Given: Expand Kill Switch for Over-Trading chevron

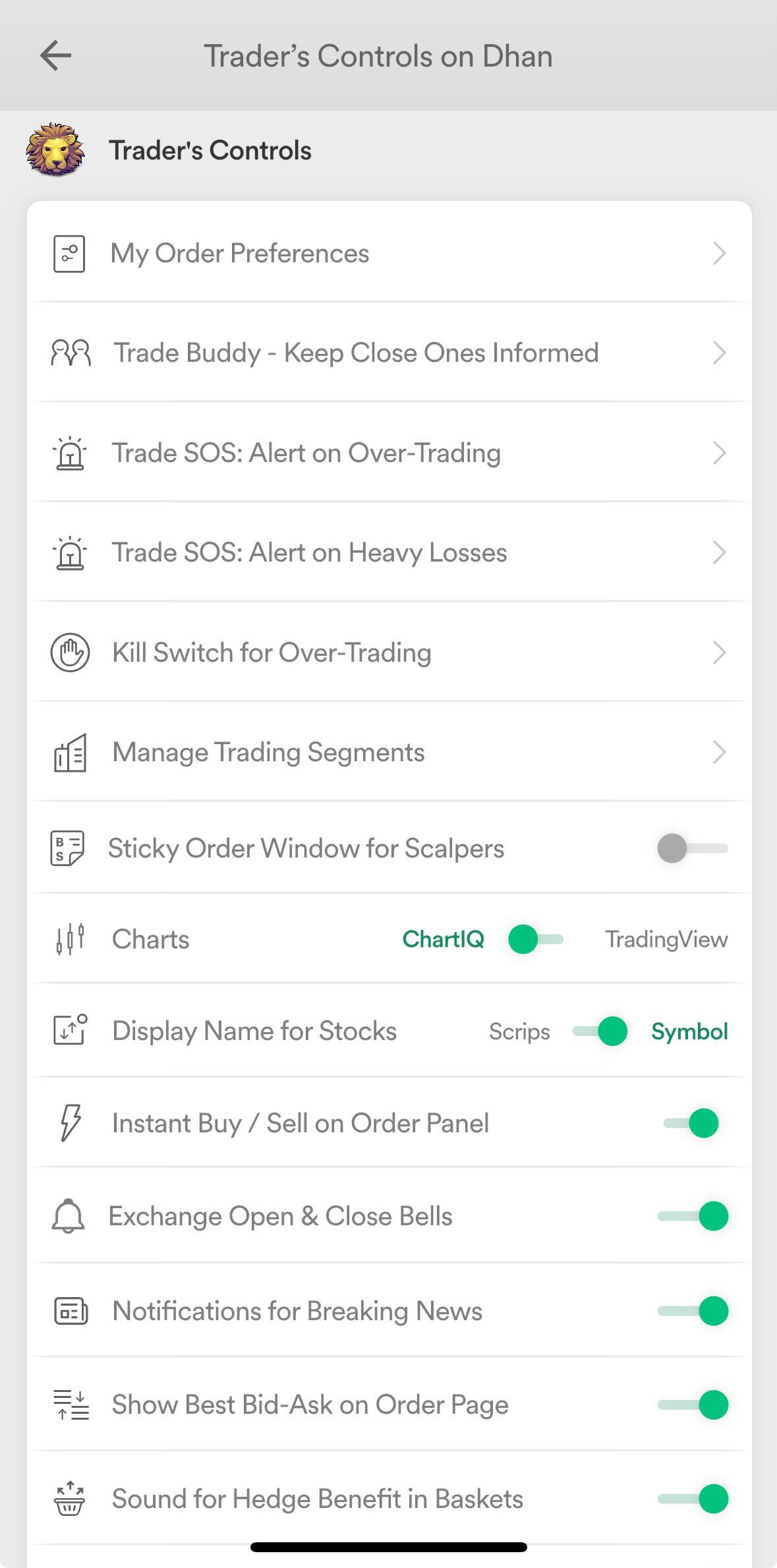Looking at the screenshot, I should [719, 653].
